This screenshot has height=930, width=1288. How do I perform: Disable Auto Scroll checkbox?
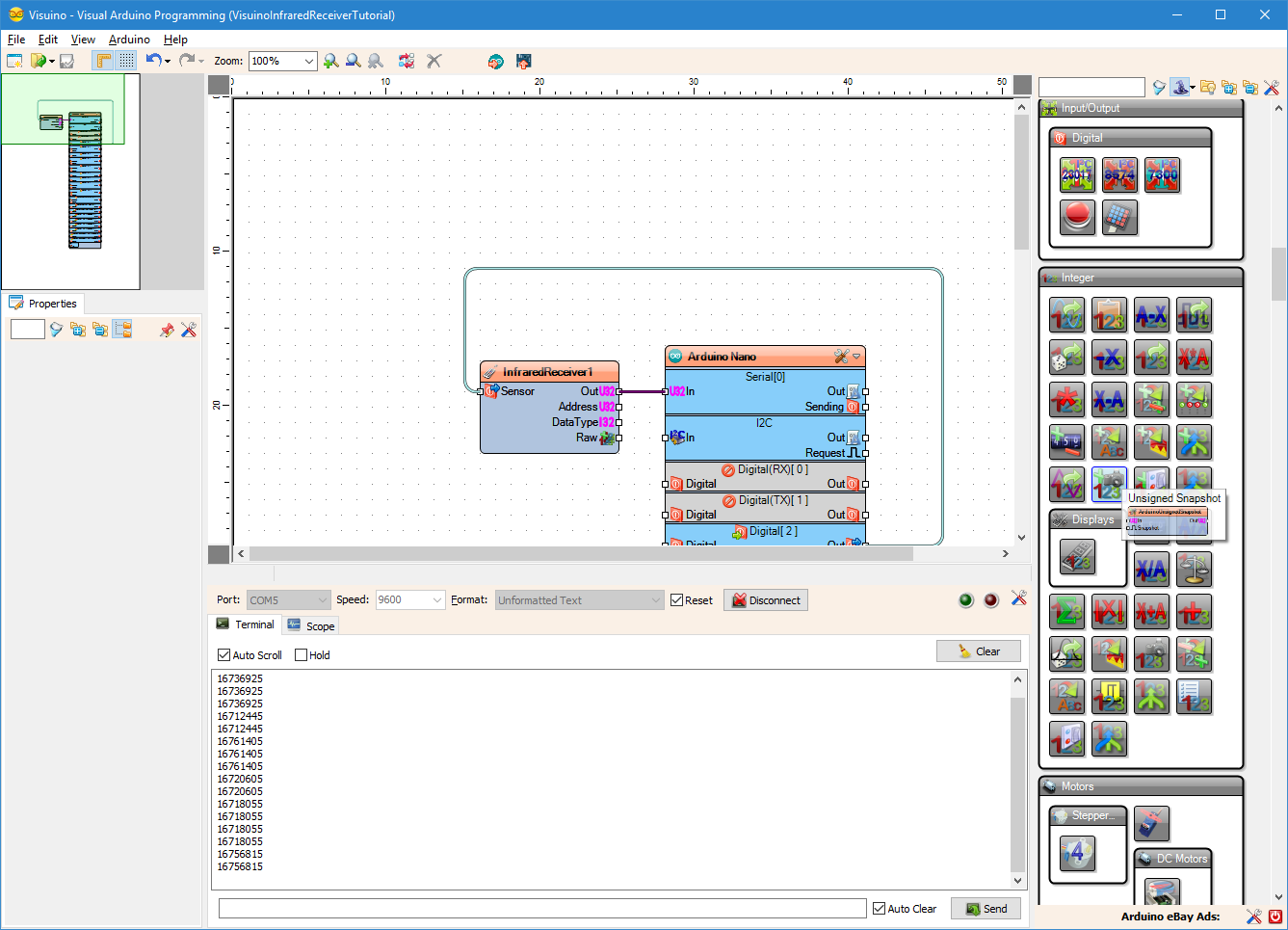tap(224, 655)
